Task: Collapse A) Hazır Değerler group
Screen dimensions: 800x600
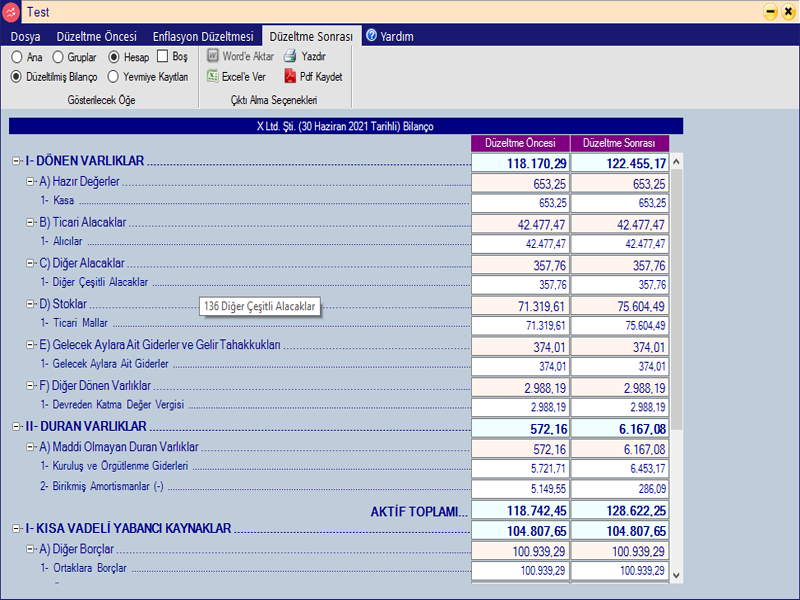Action: (30, 182)
